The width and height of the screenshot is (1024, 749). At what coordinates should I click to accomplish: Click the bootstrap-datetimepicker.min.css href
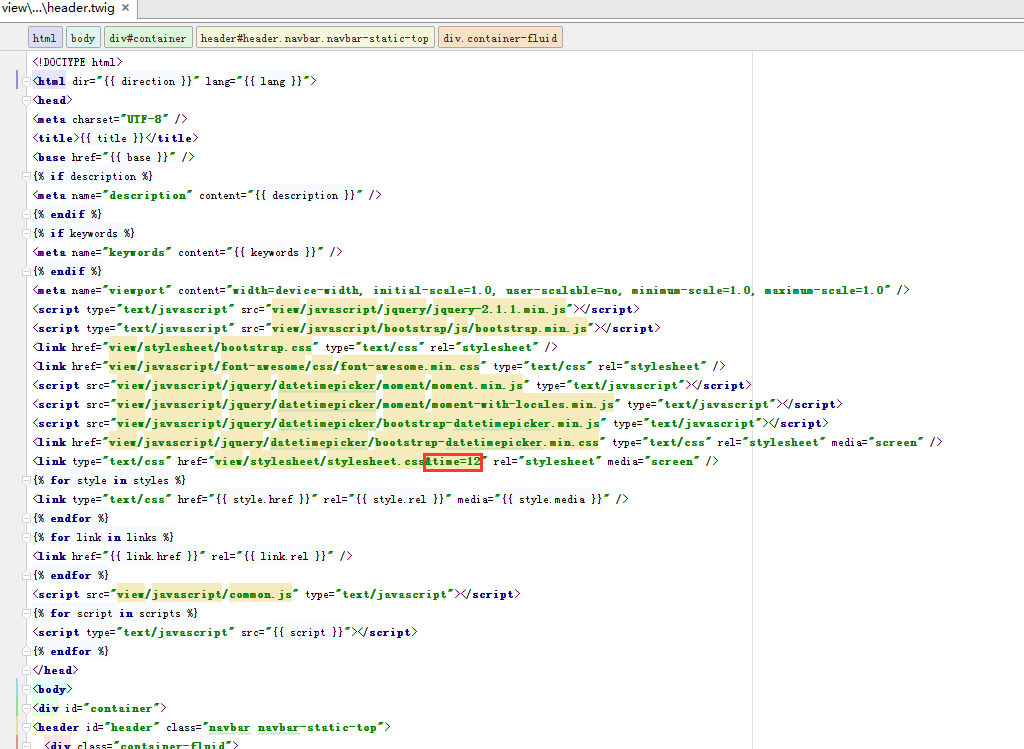(x=353, y=442)
